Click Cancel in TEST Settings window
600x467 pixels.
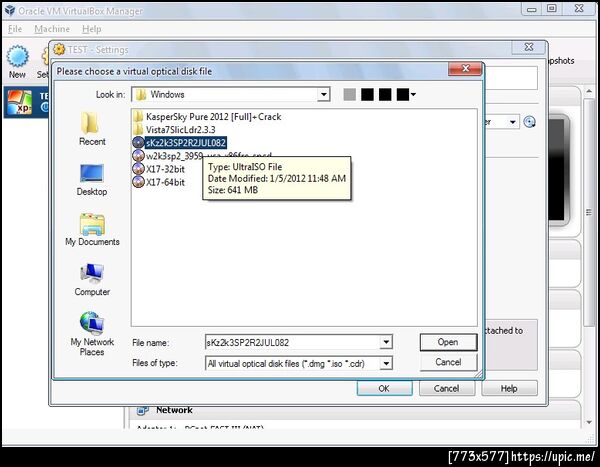click(447, 389)
